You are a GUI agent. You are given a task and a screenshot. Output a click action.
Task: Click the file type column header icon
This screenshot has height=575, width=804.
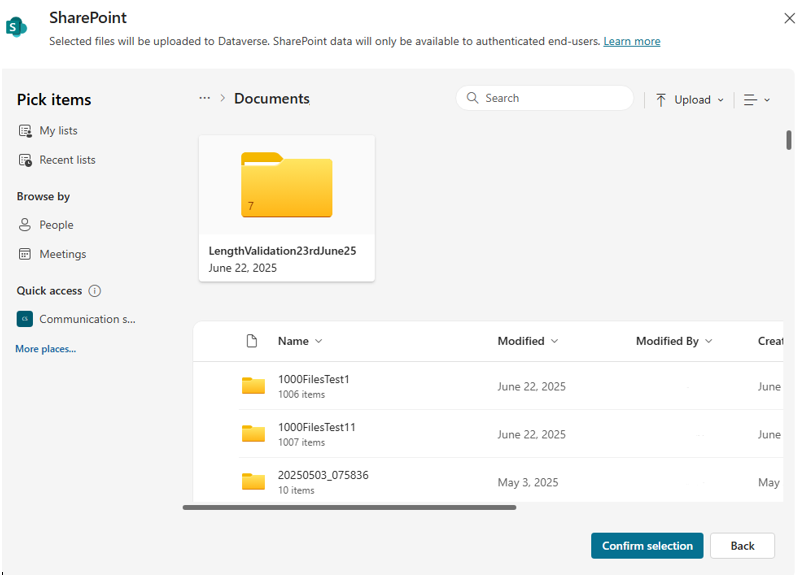point(252,341)
